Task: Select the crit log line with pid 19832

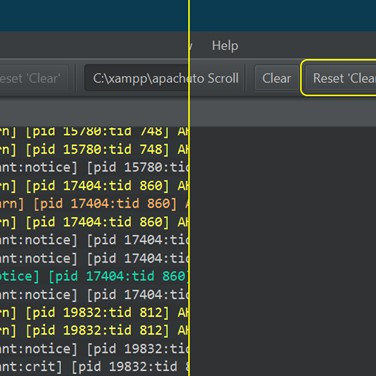Action: (94, 367)
